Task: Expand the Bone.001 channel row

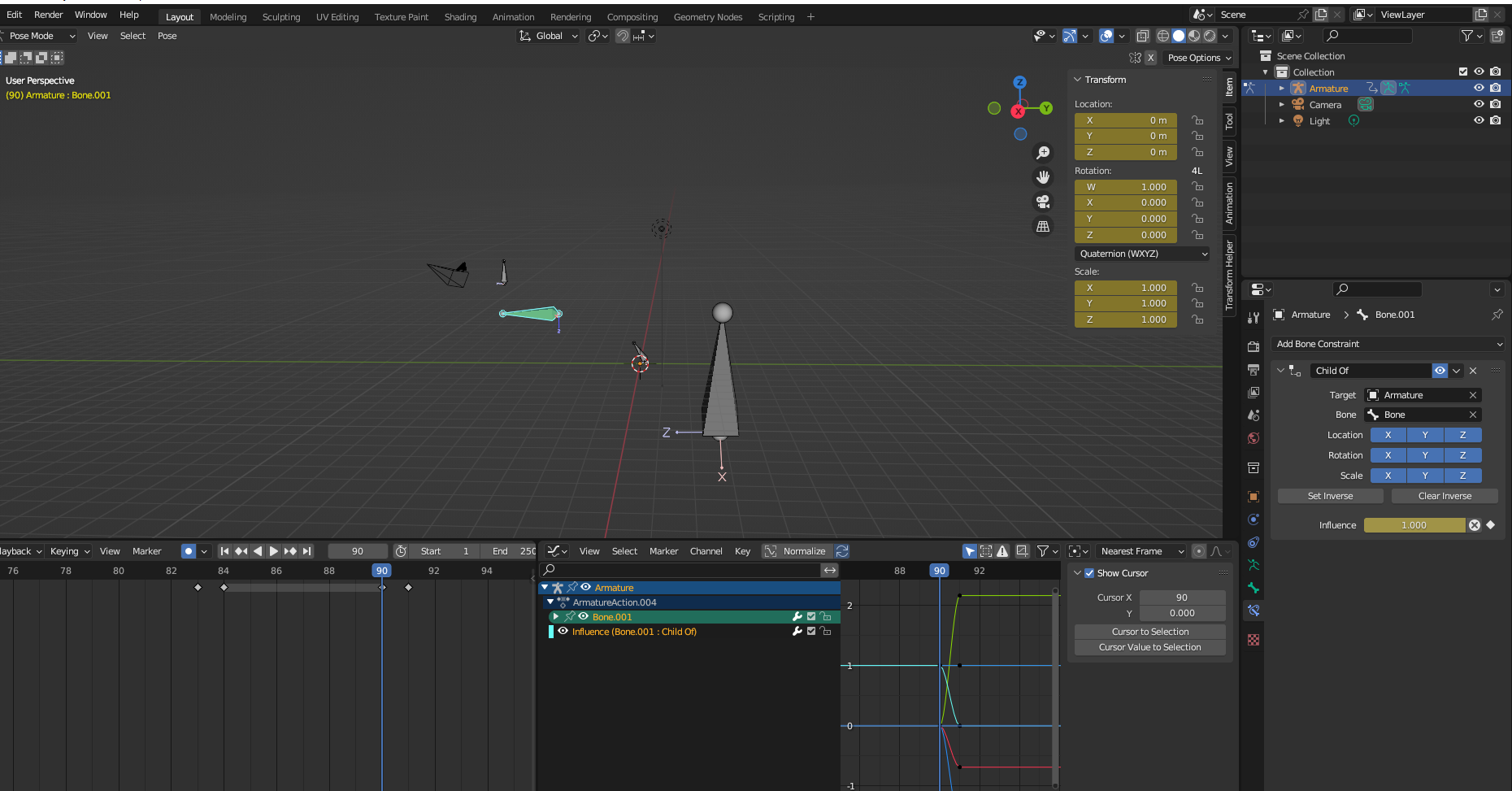Action: coord(555,617)
